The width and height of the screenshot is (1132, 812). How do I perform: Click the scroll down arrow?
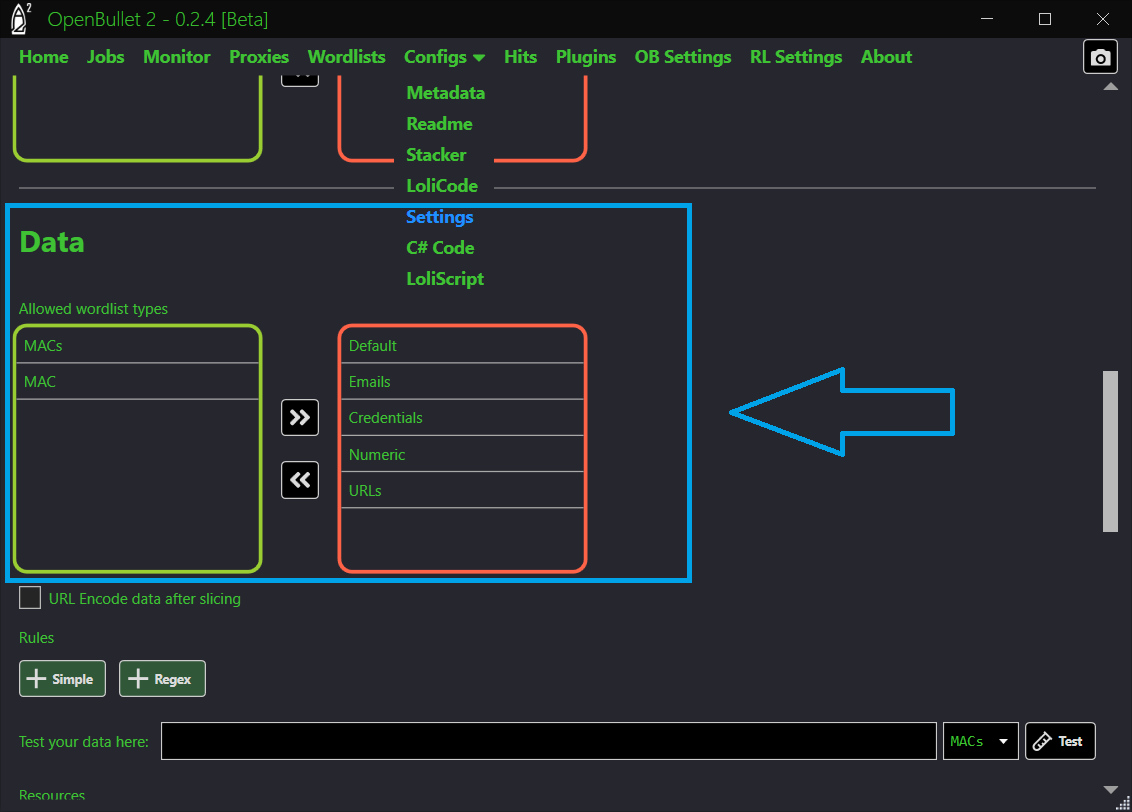(x=1110, y=790)
